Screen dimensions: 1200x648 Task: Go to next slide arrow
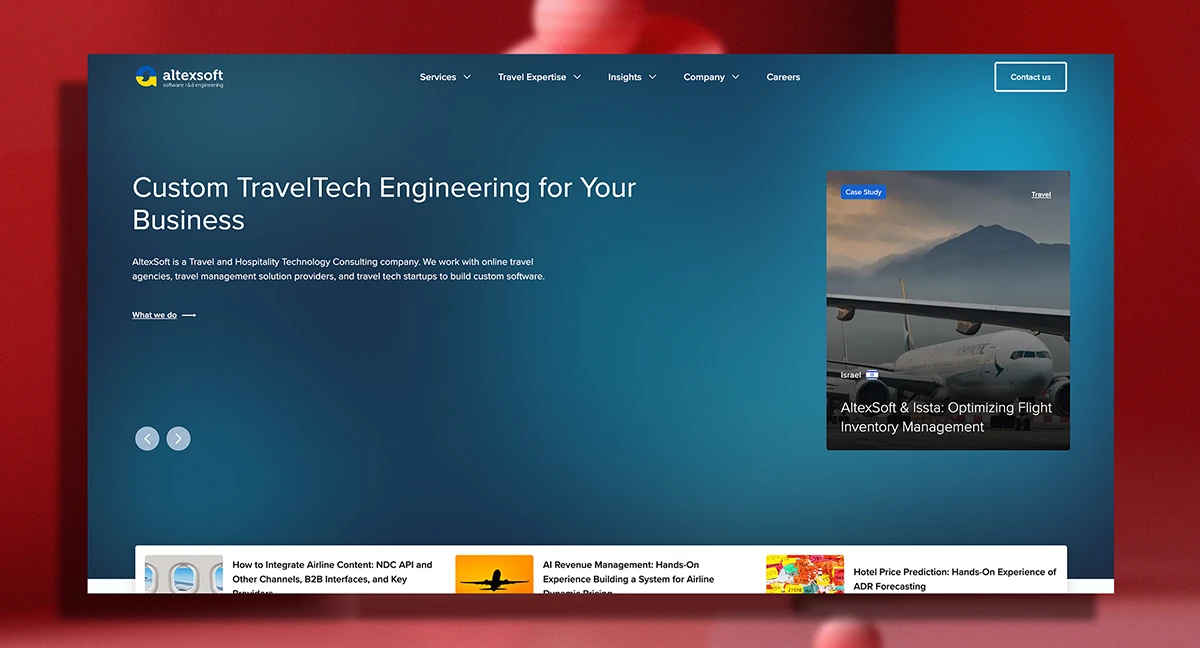(178, 438)
